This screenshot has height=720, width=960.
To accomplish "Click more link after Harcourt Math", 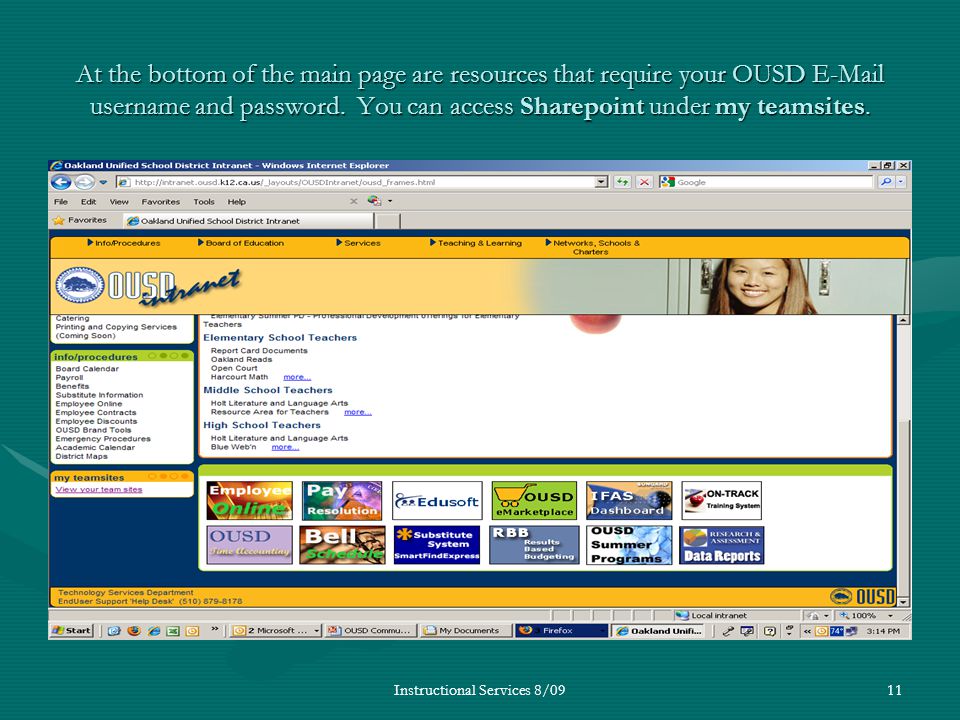I will click(297, 377).
